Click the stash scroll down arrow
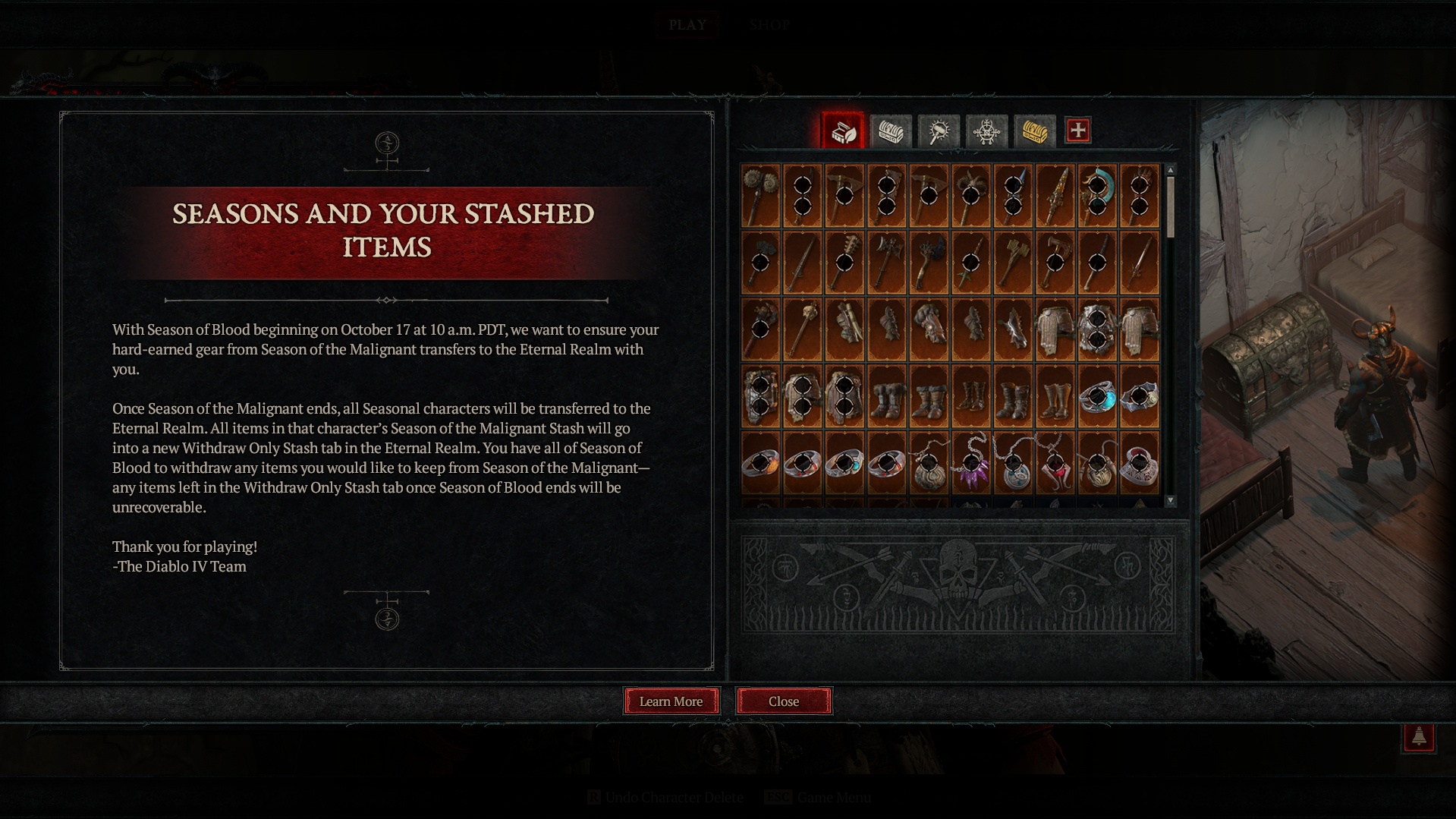The image size is (1456, 819). [x=1171, y=500]
